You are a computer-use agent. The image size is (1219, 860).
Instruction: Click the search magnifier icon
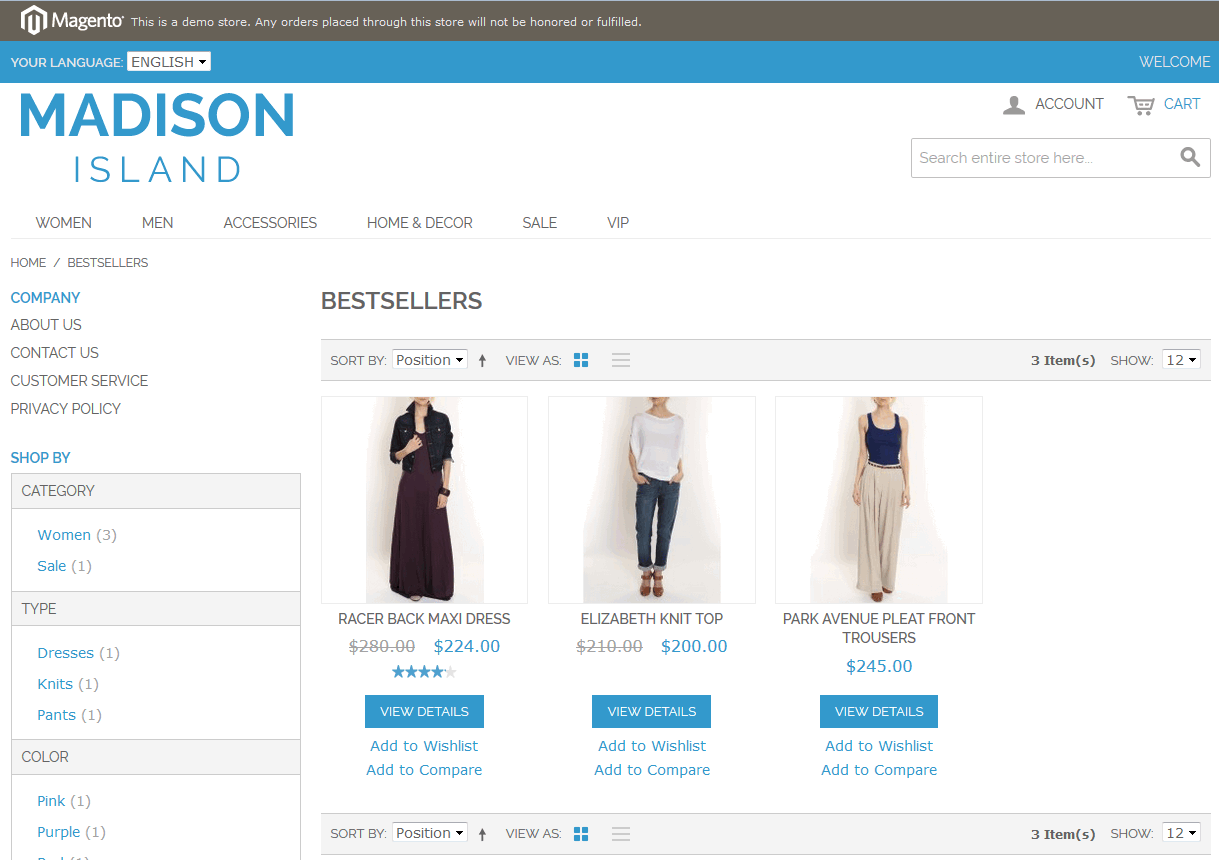1190,157
